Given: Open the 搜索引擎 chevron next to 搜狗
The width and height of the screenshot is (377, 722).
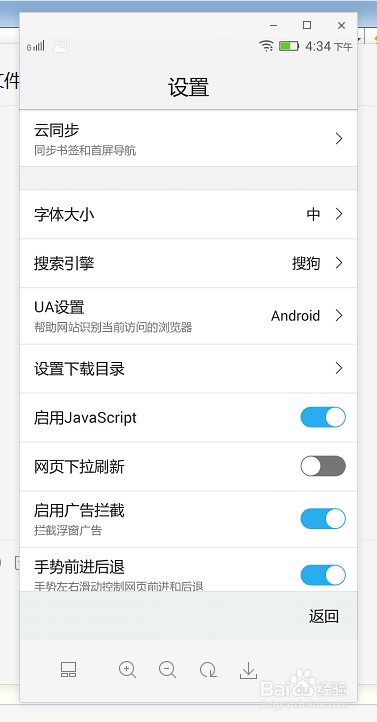Looking at the screenshot, I should [x=339, y=263].
